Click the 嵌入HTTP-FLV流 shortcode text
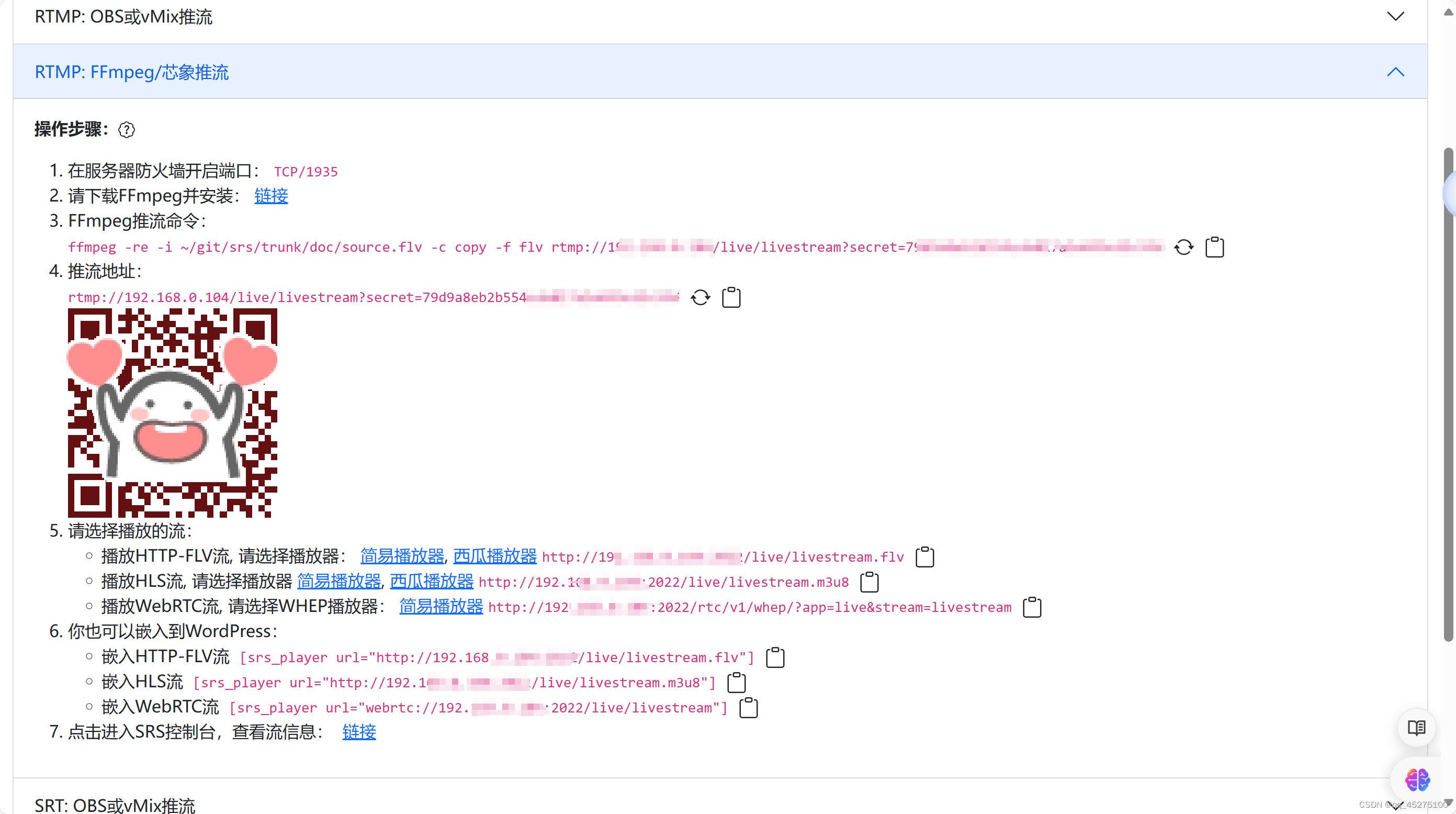 (498, 657)
